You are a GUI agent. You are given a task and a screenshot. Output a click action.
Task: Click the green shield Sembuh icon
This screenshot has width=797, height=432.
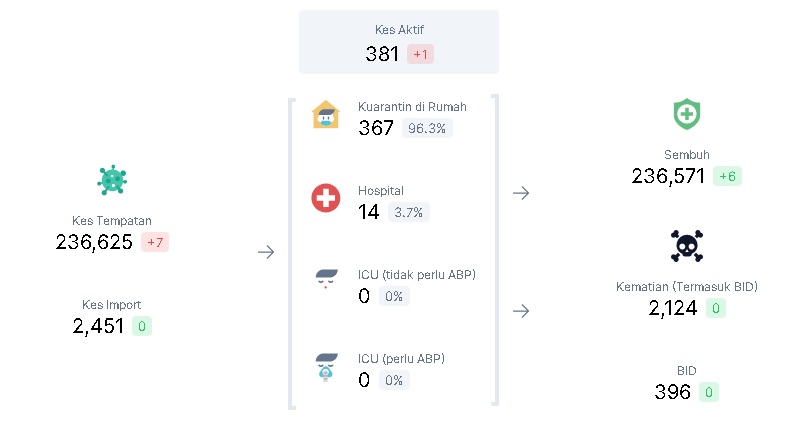tap(686, 114)
